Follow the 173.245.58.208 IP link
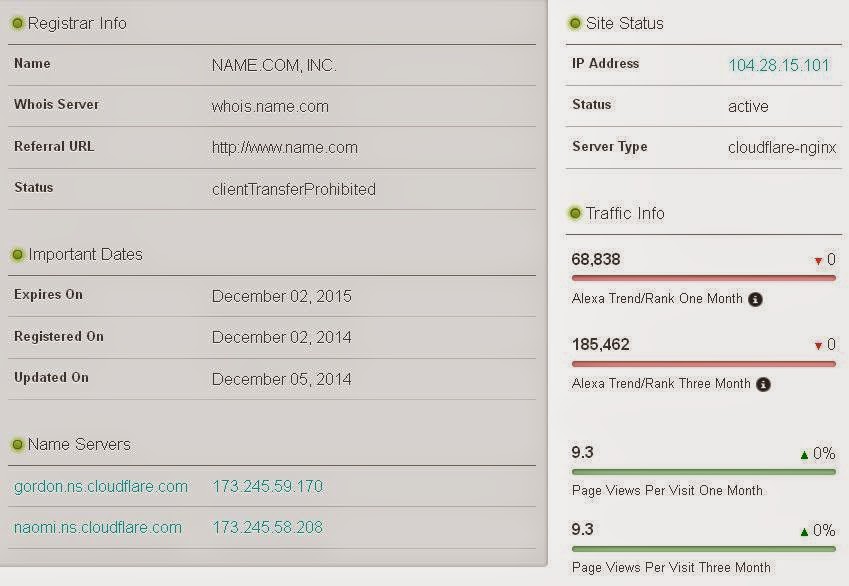Screen dimensions: 849x586 click(267, 528)
